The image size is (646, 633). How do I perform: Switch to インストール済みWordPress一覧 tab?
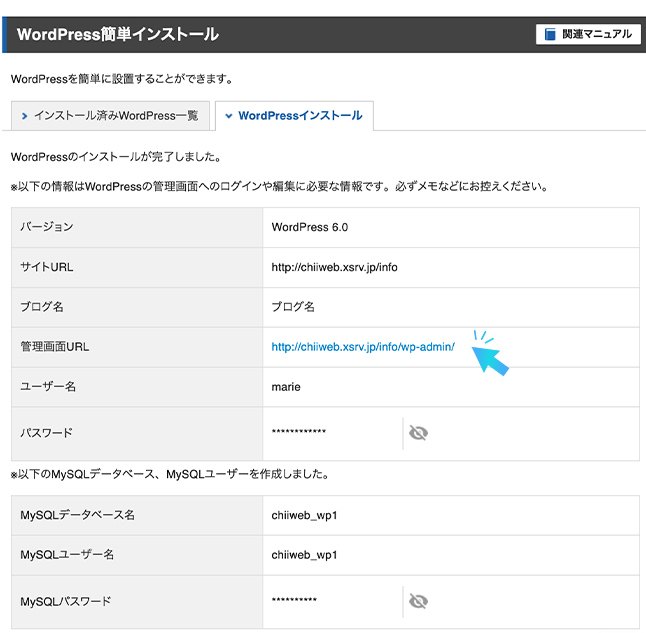tap(110, 116)
